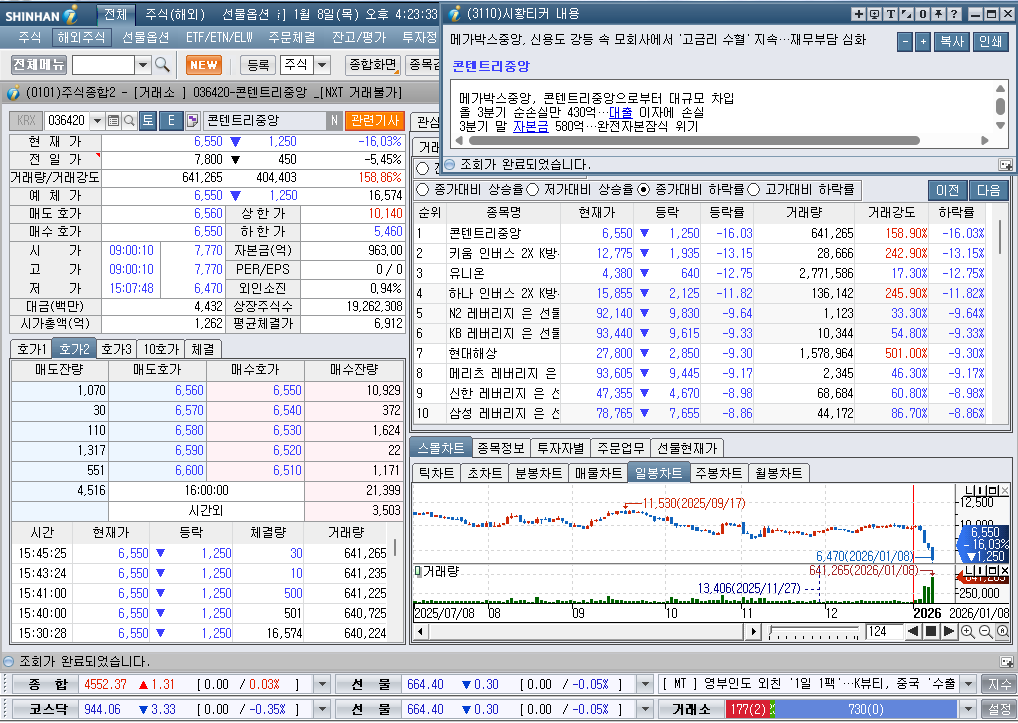Image resolution: width=1018 pixels, height=723 pixels.
Task: Zoom out on the chart
Action: point(986,631)
